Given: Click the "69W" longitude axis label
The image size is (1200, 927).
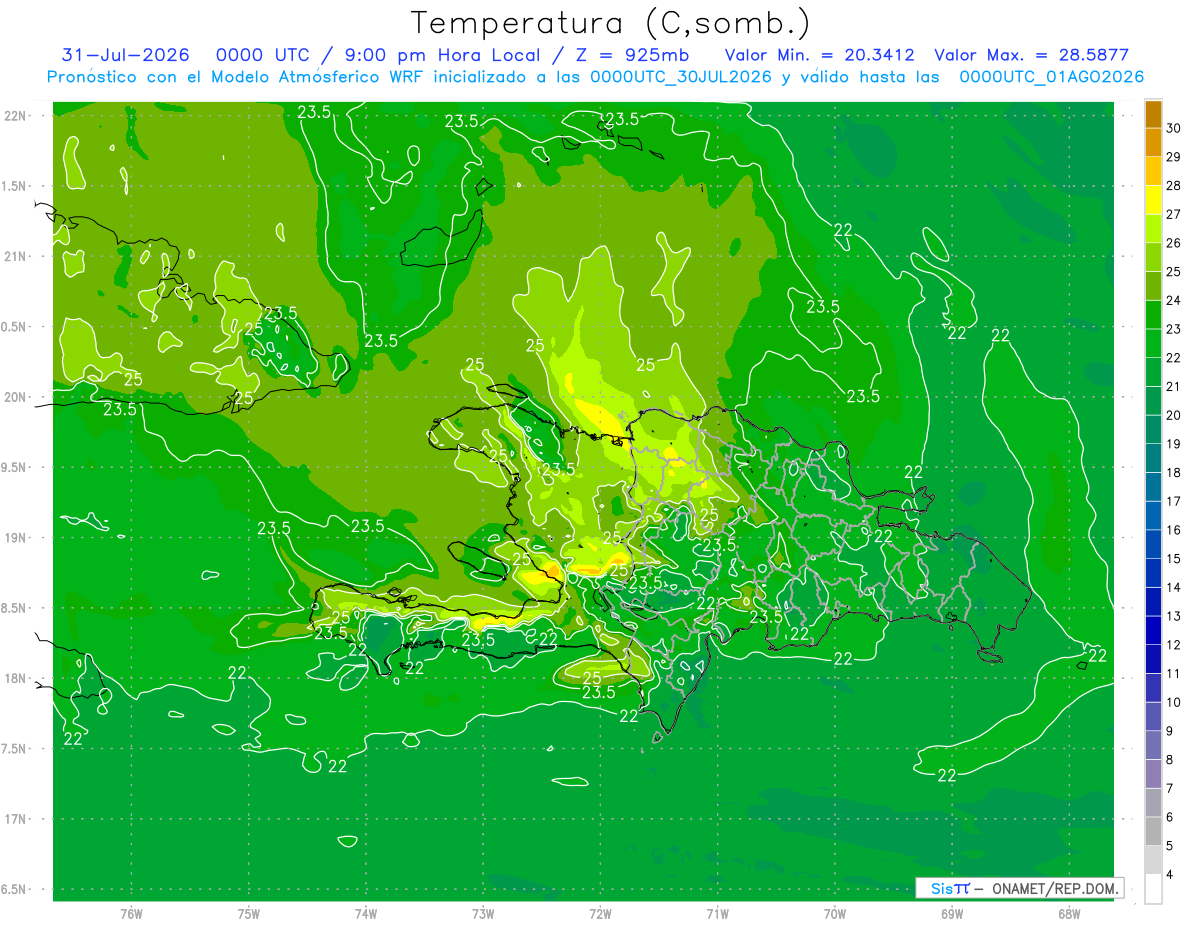Looking at the screenshot, I should (x=952, y=914).
